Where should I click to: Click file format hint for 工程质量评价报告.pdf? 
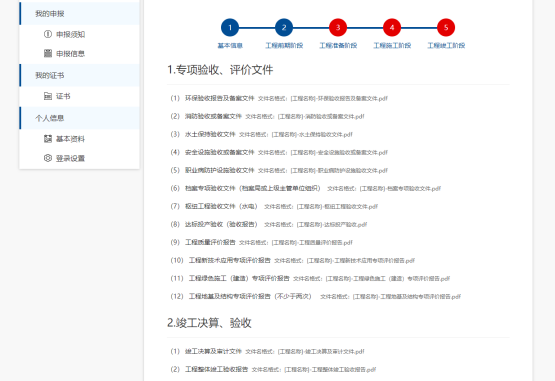pyautogui.click(x=296, y=243)
